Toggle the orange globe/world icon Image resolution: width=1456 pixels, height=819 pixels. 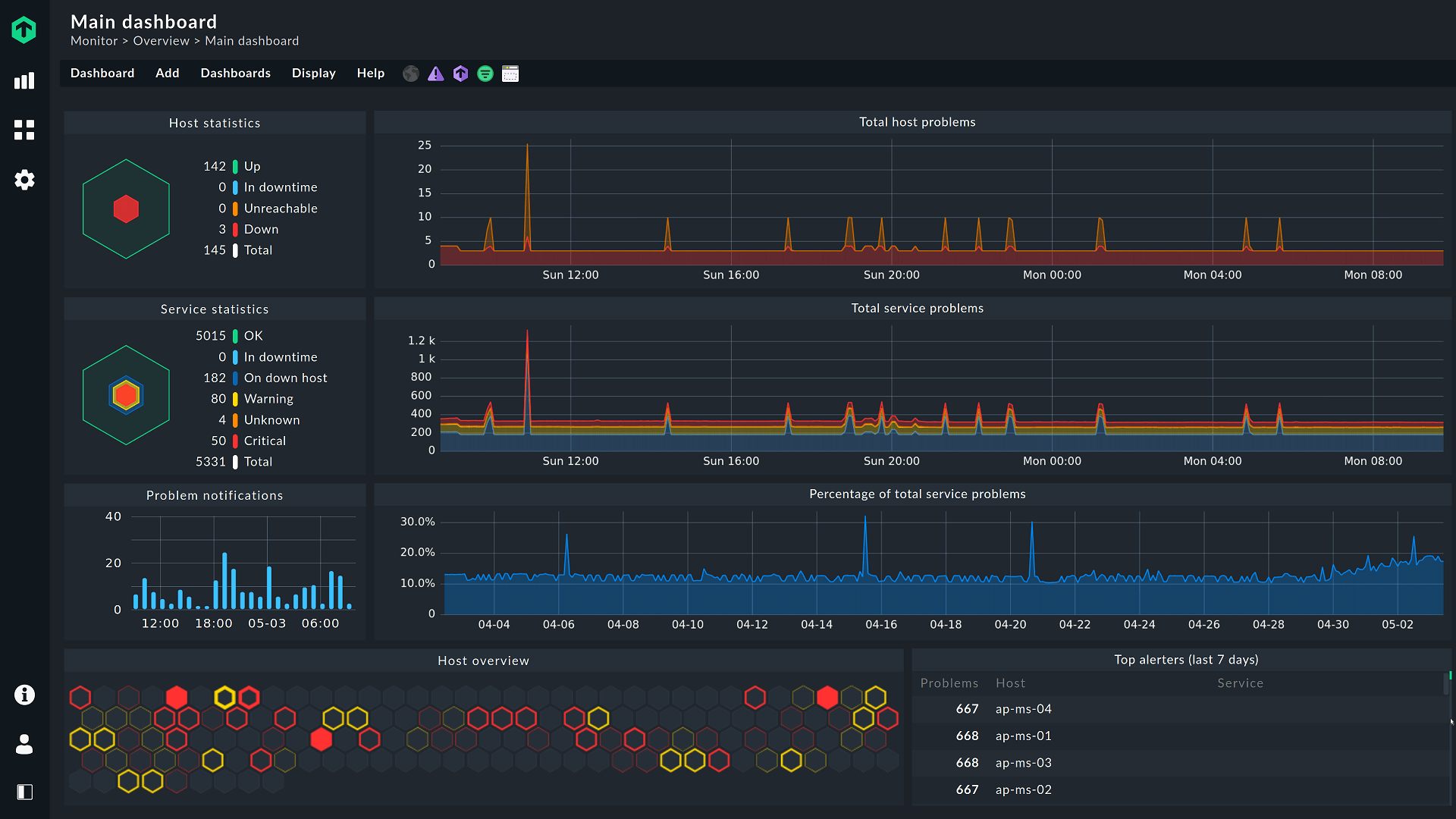point(411,73)
